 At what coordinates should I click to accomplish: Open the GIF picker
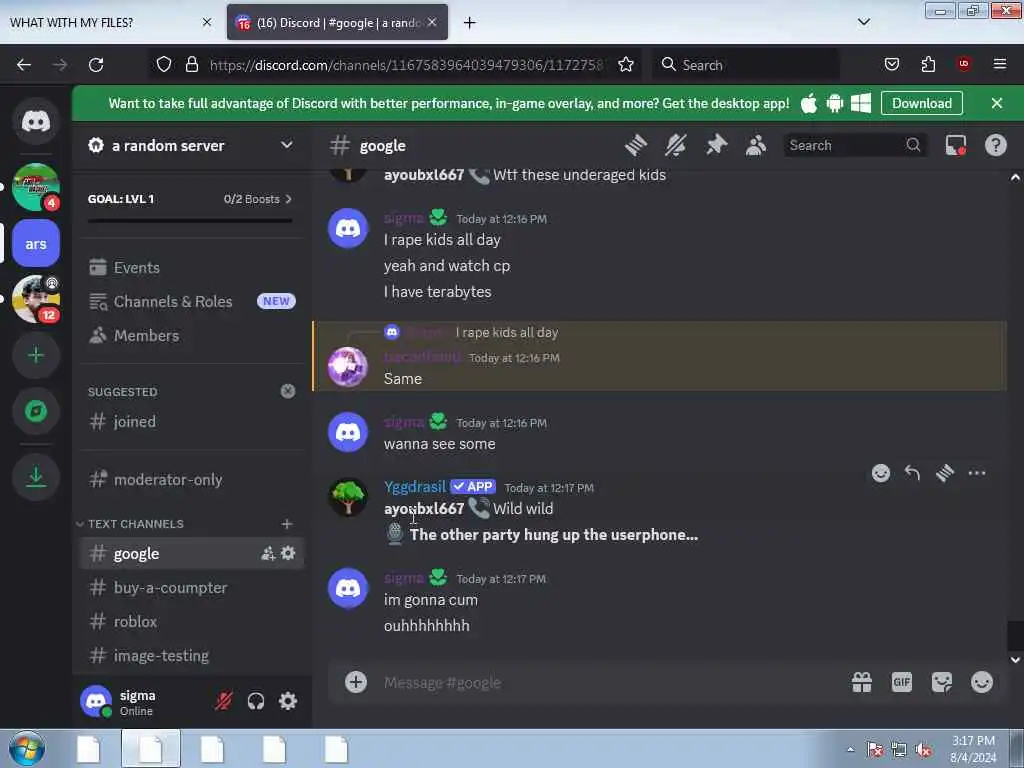[x=901, y=682]
